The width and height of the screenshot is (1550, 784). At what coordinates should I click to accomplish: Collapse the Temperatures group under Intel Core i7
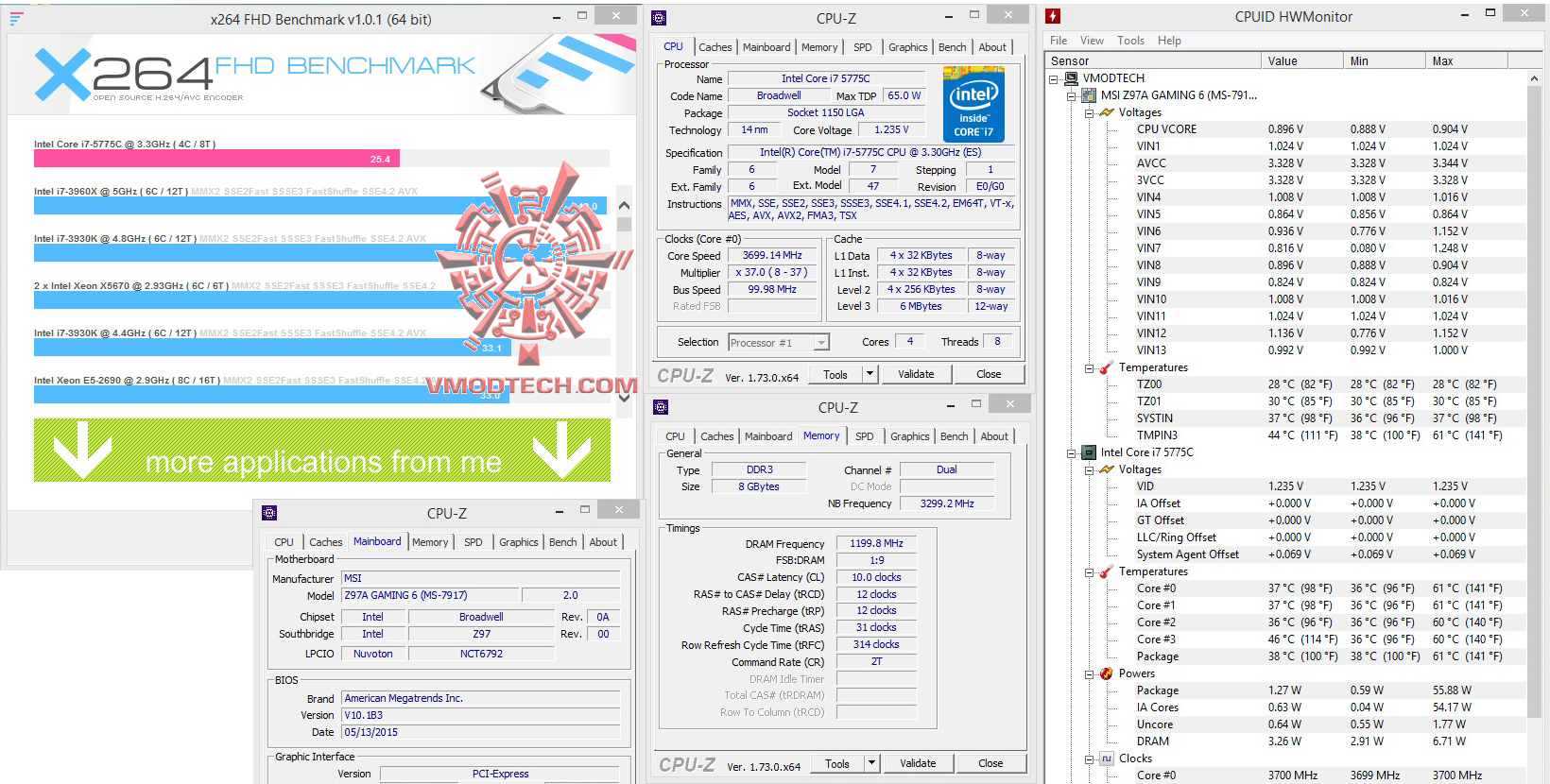coord(1090,572)
